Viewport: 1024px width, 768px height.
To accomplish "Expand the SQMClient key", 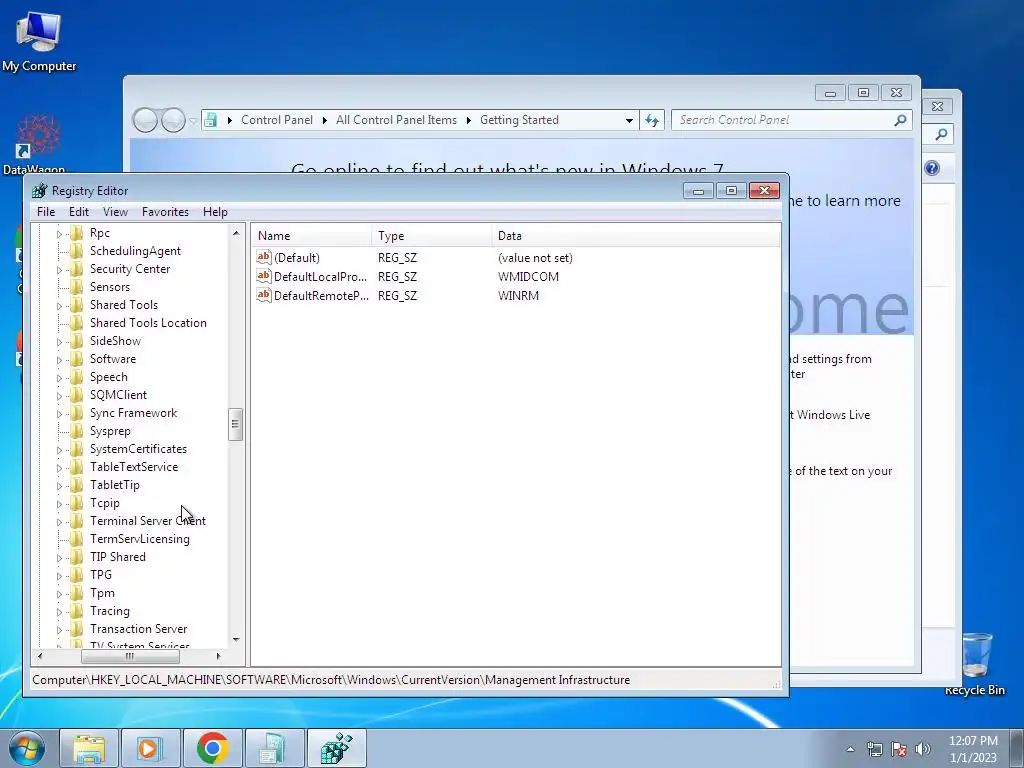I will tap(59, 395).
